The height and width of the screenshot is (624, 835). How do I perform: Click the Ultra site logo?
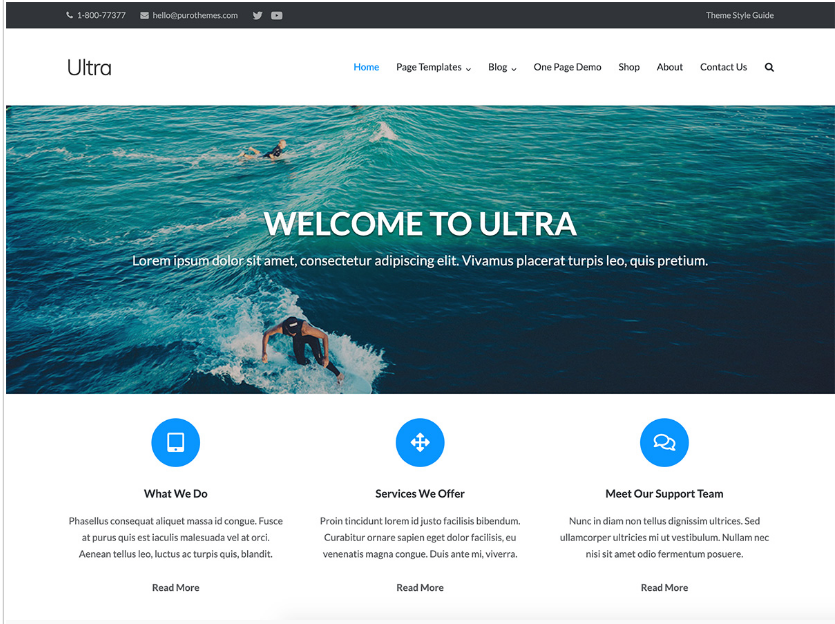(x=89, y=68)
